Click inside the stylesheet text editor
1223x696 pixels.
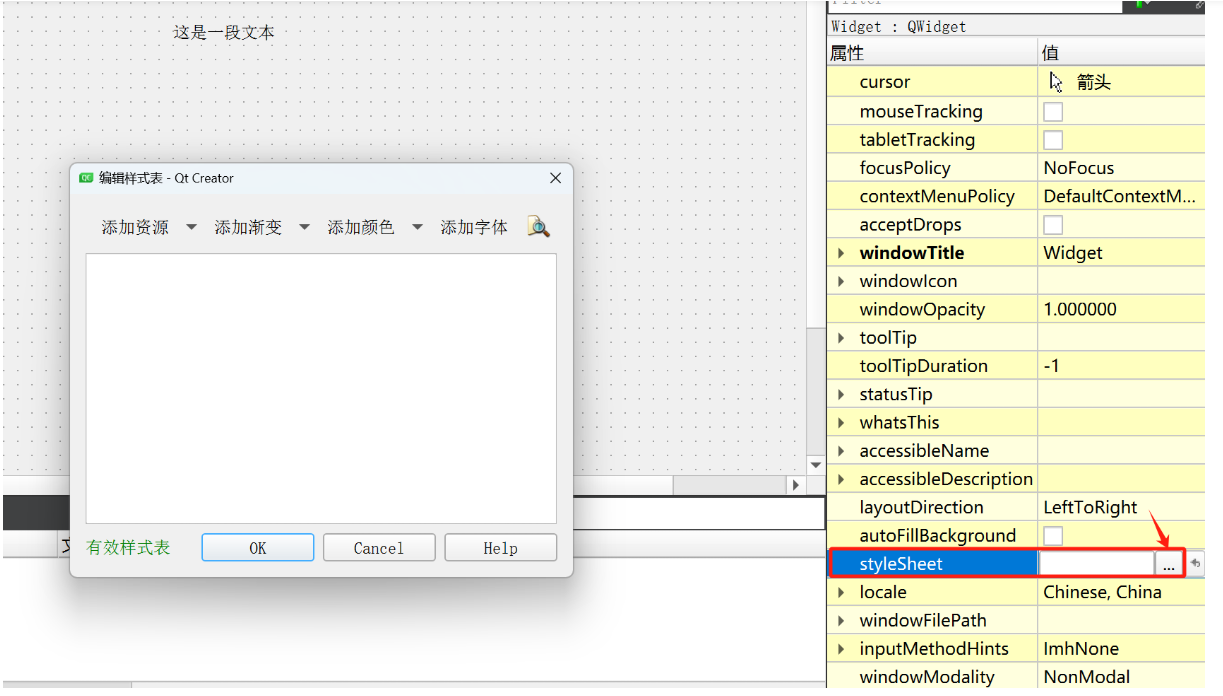pos(321,388)
